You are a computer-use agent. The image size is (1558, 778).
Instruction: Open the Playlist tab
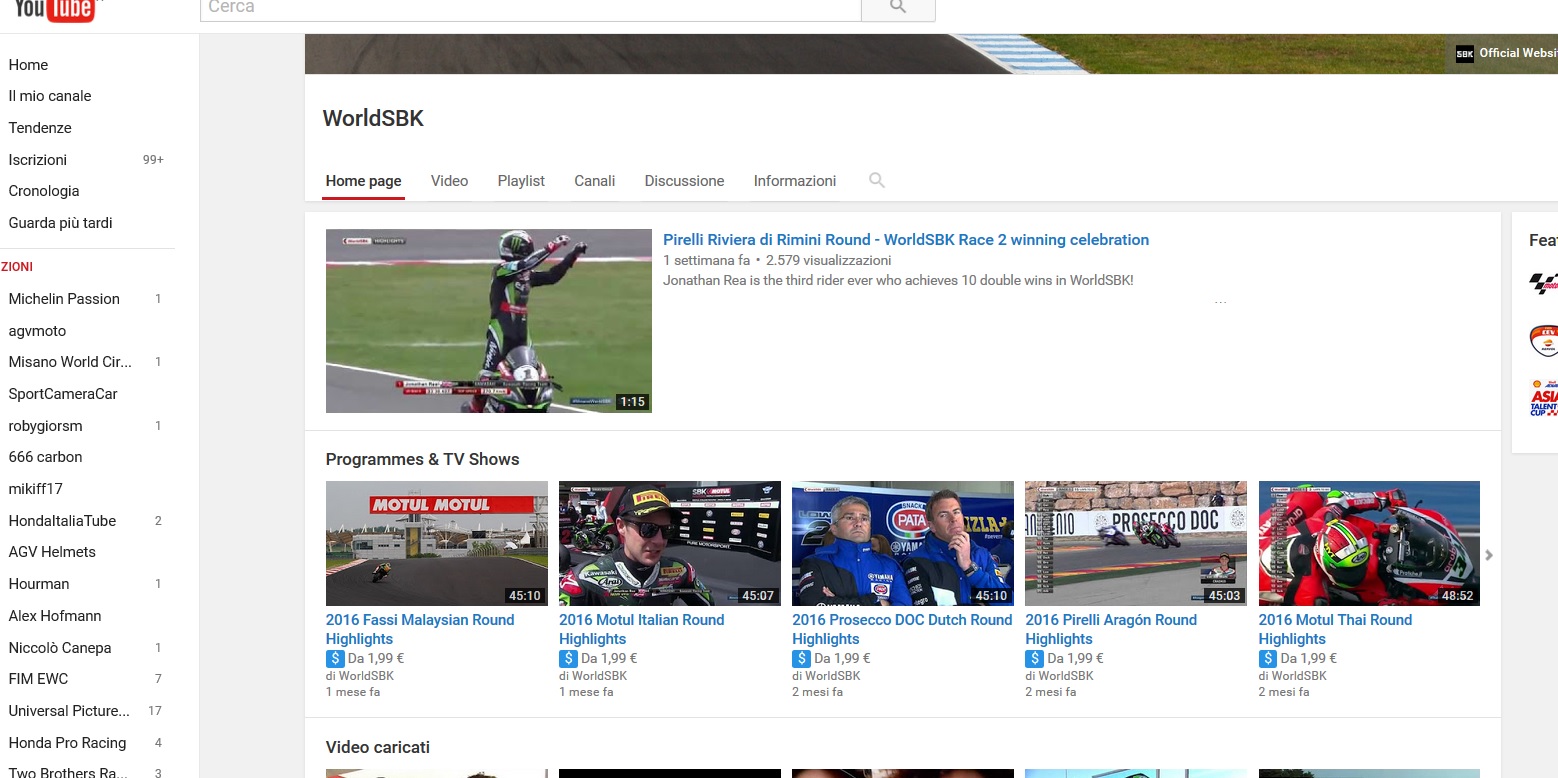pos(521,181)
